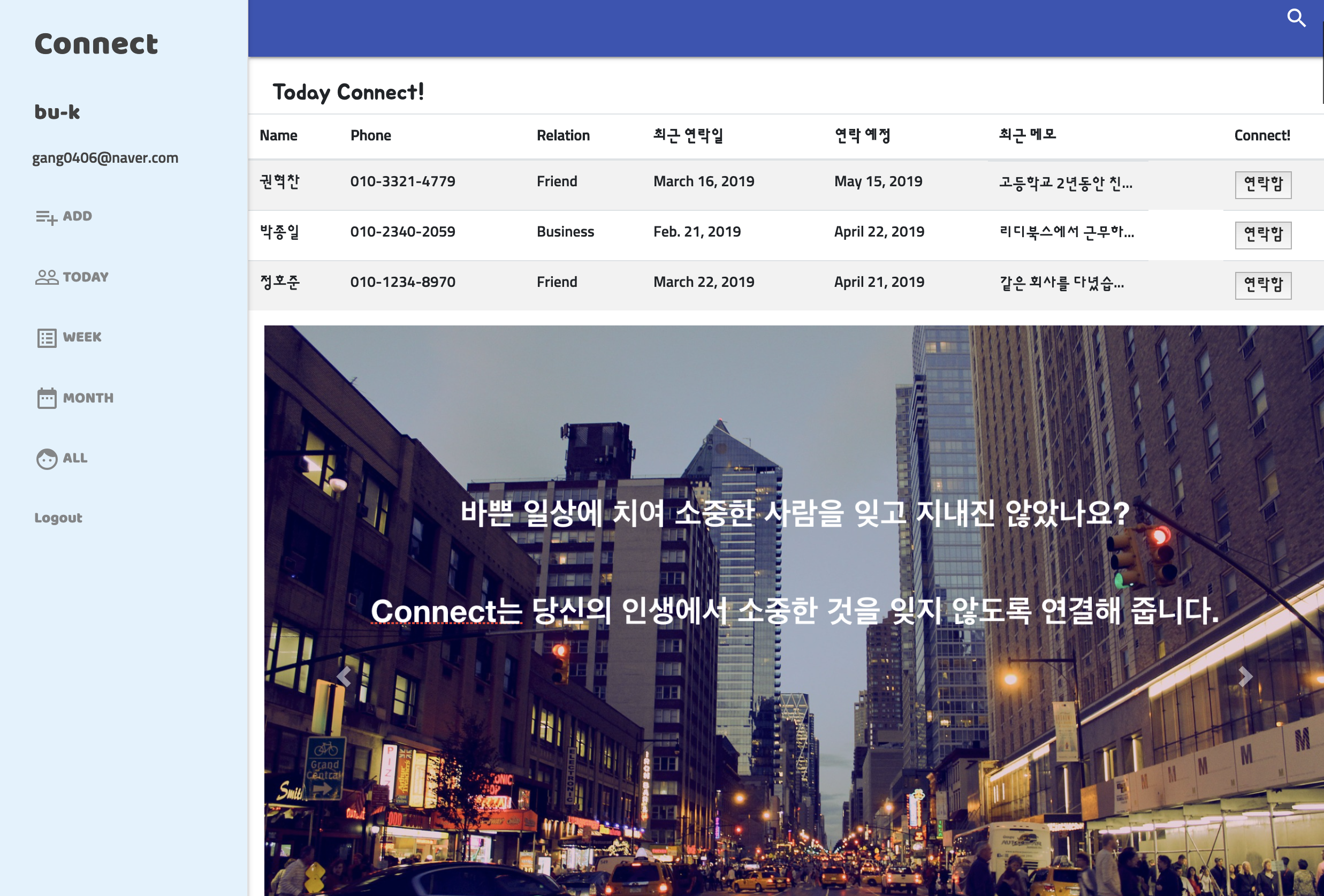
Task: Click the ADD list-plus icon
Action: point(46,217)
